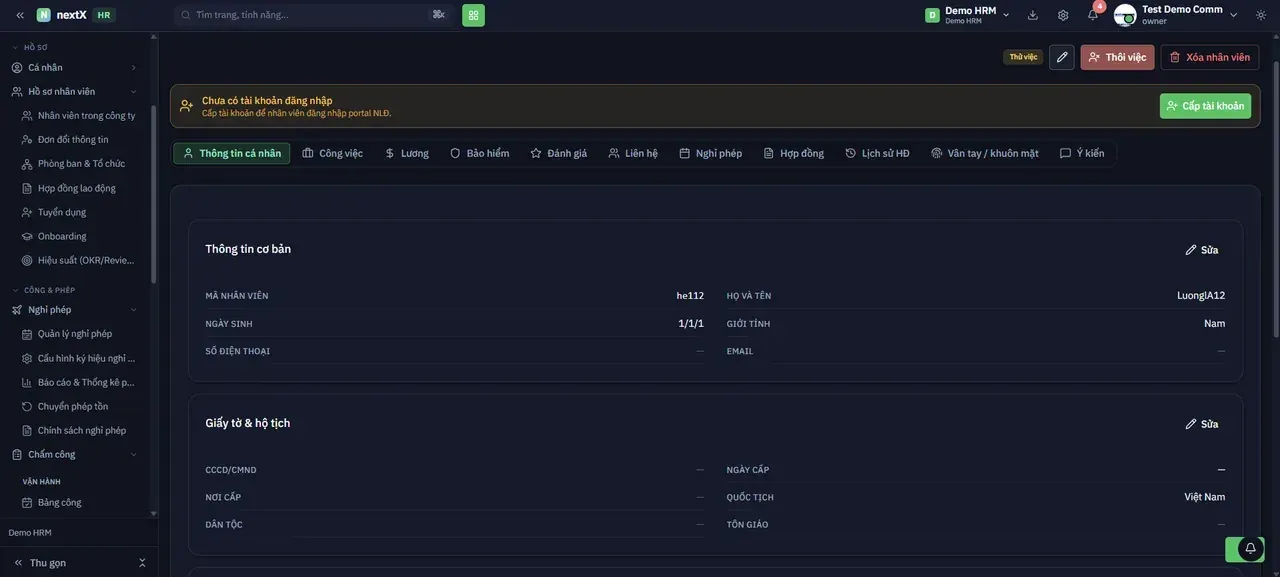The image size is (1280, 577).
Task: Open Chuyển phép tồn in sidebar
Action: click(x=79, y=406)
